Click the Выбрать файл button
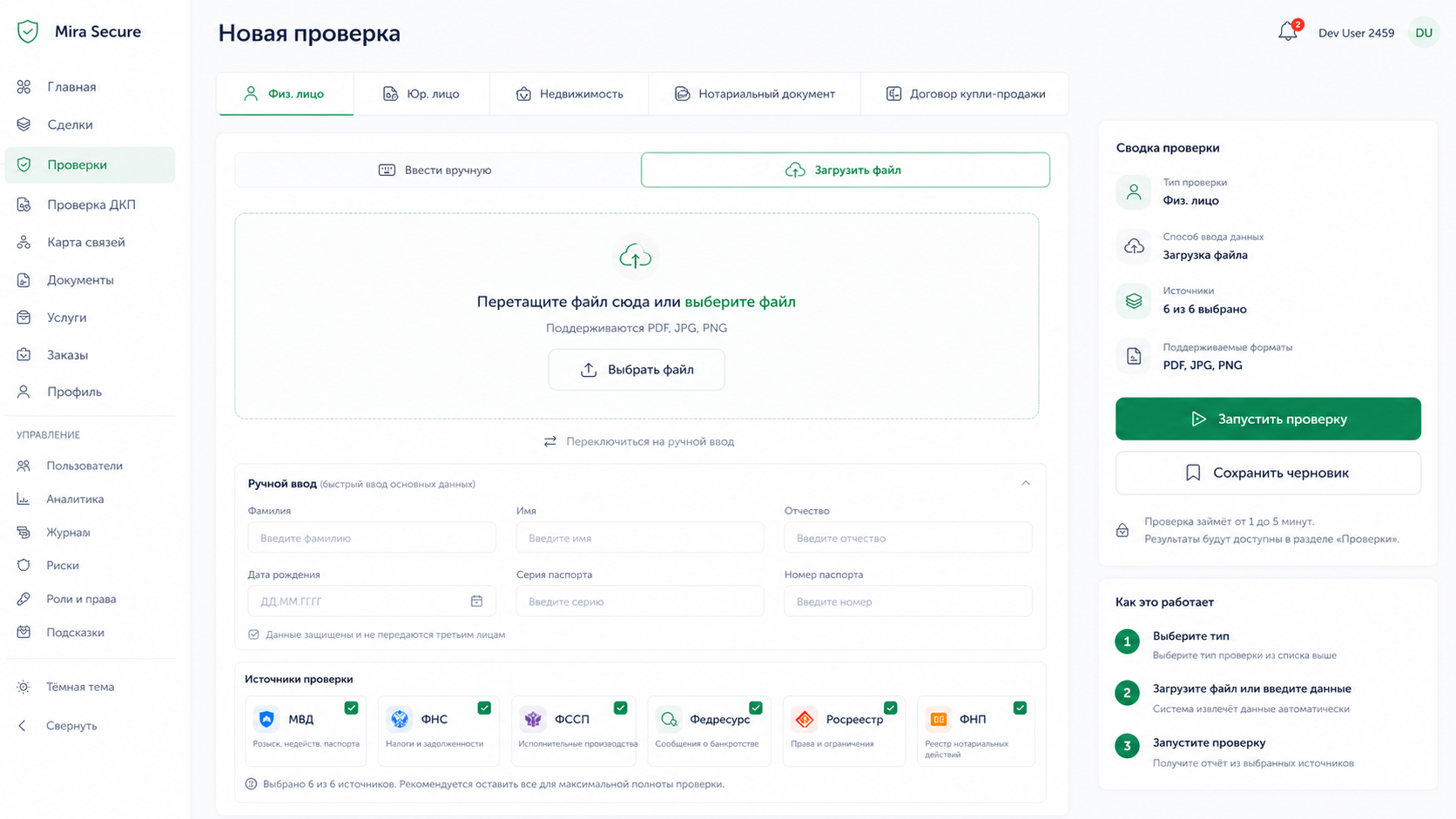The width and height of the screenshot is (1456, 819). [637, 370]
